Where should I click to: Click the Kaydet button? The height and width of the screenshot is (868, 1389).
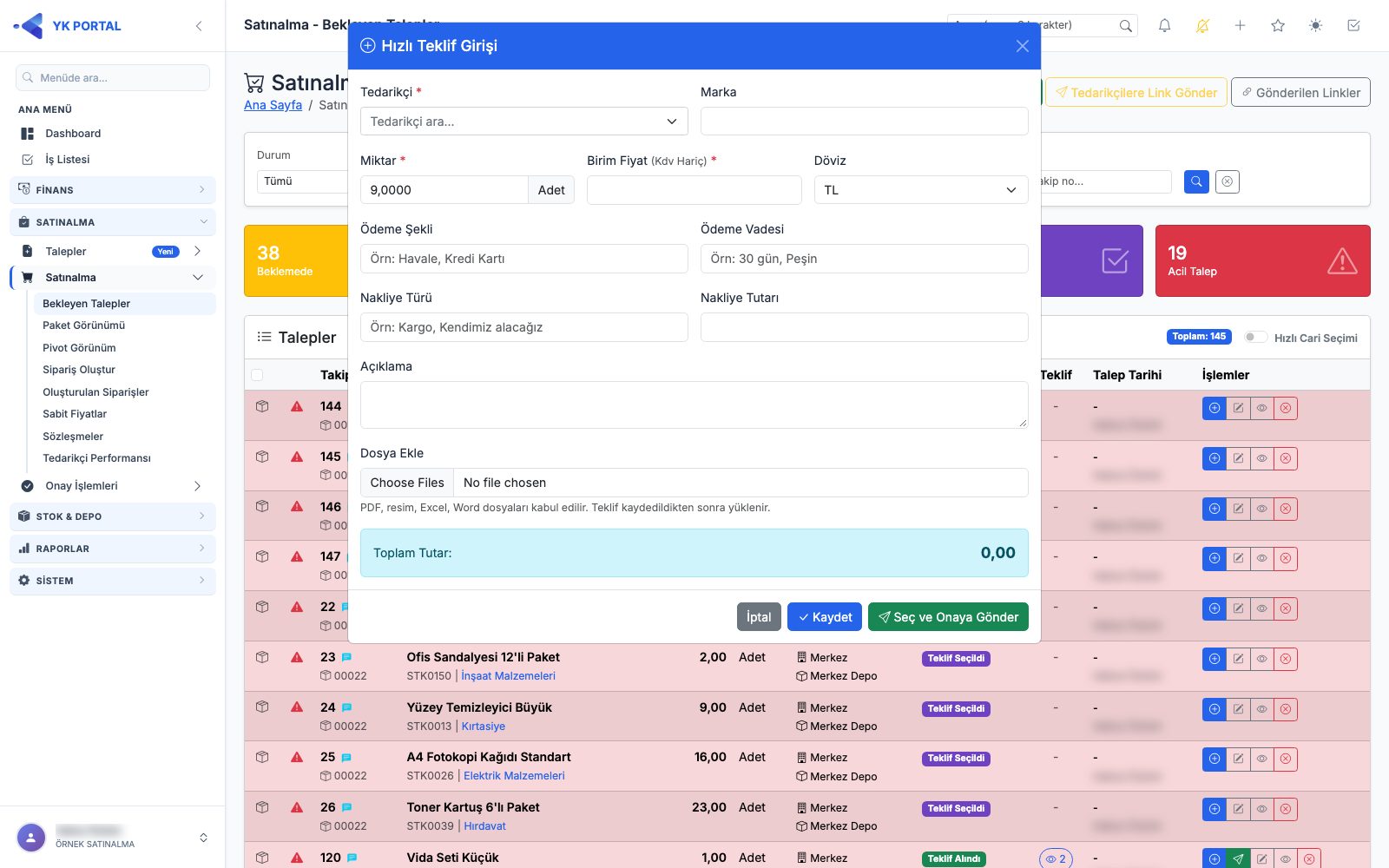coord(825,617)
